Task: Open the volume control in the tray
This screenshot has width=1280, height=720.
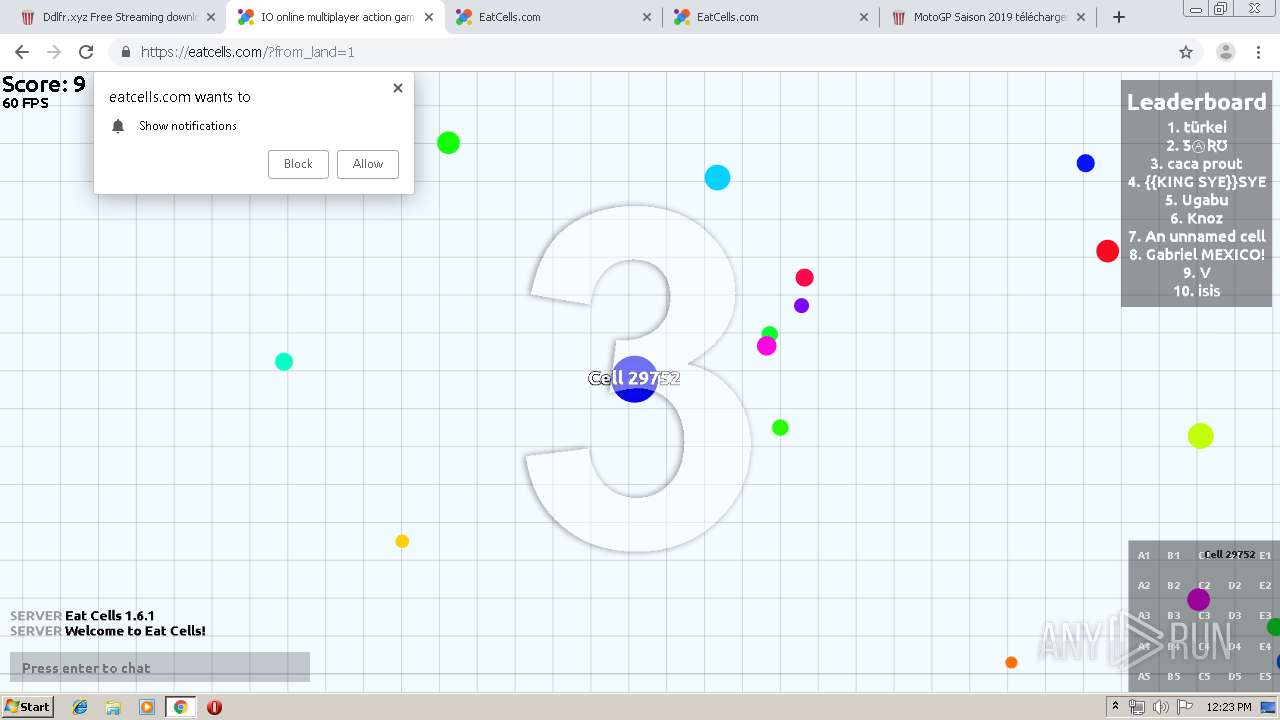Action: [x=1161, y=707]
